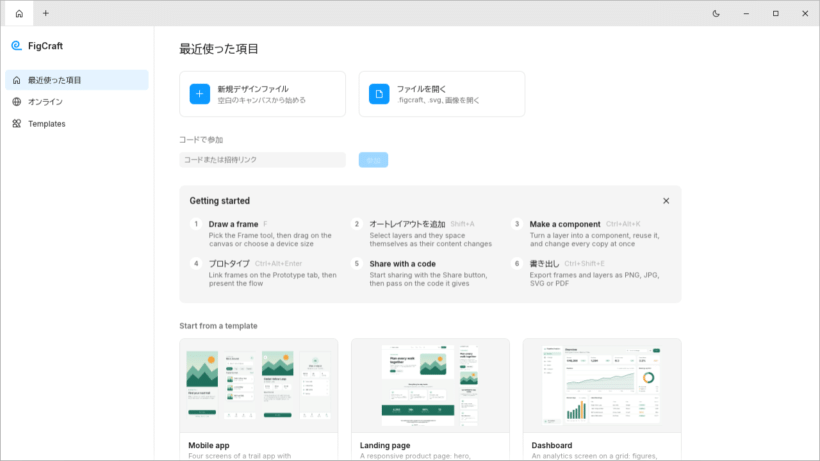Click the 参加 join button
Screen dimensions: 820x461
tap(373, 160)
